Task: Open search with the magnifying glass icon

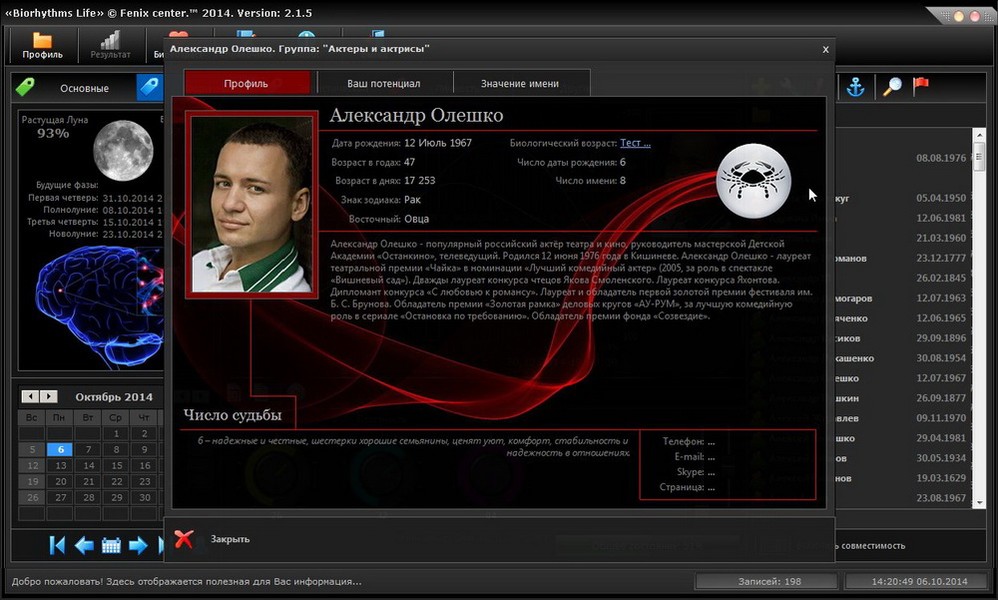Action: [x=890, y=87]
